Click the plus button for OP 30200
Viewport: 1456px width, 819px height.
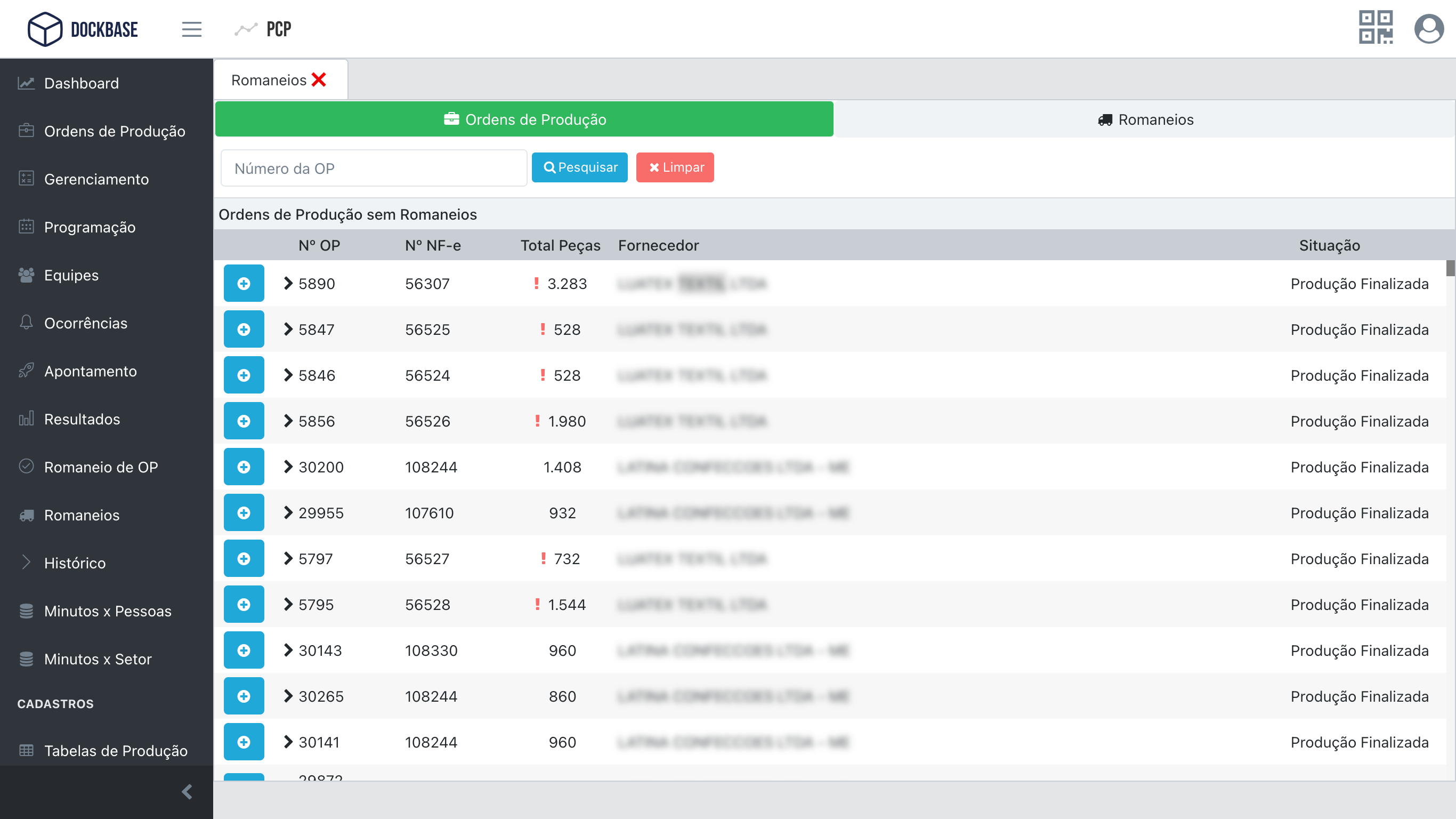(244, 467)
